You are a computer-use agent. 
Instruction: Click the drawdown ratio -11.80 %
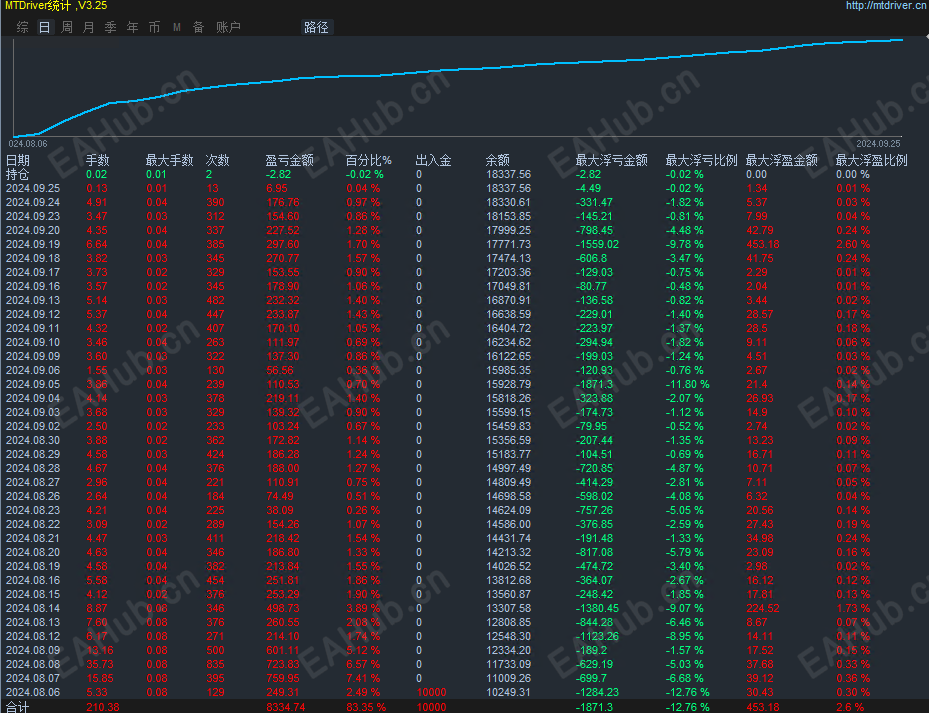coord(687,384)
